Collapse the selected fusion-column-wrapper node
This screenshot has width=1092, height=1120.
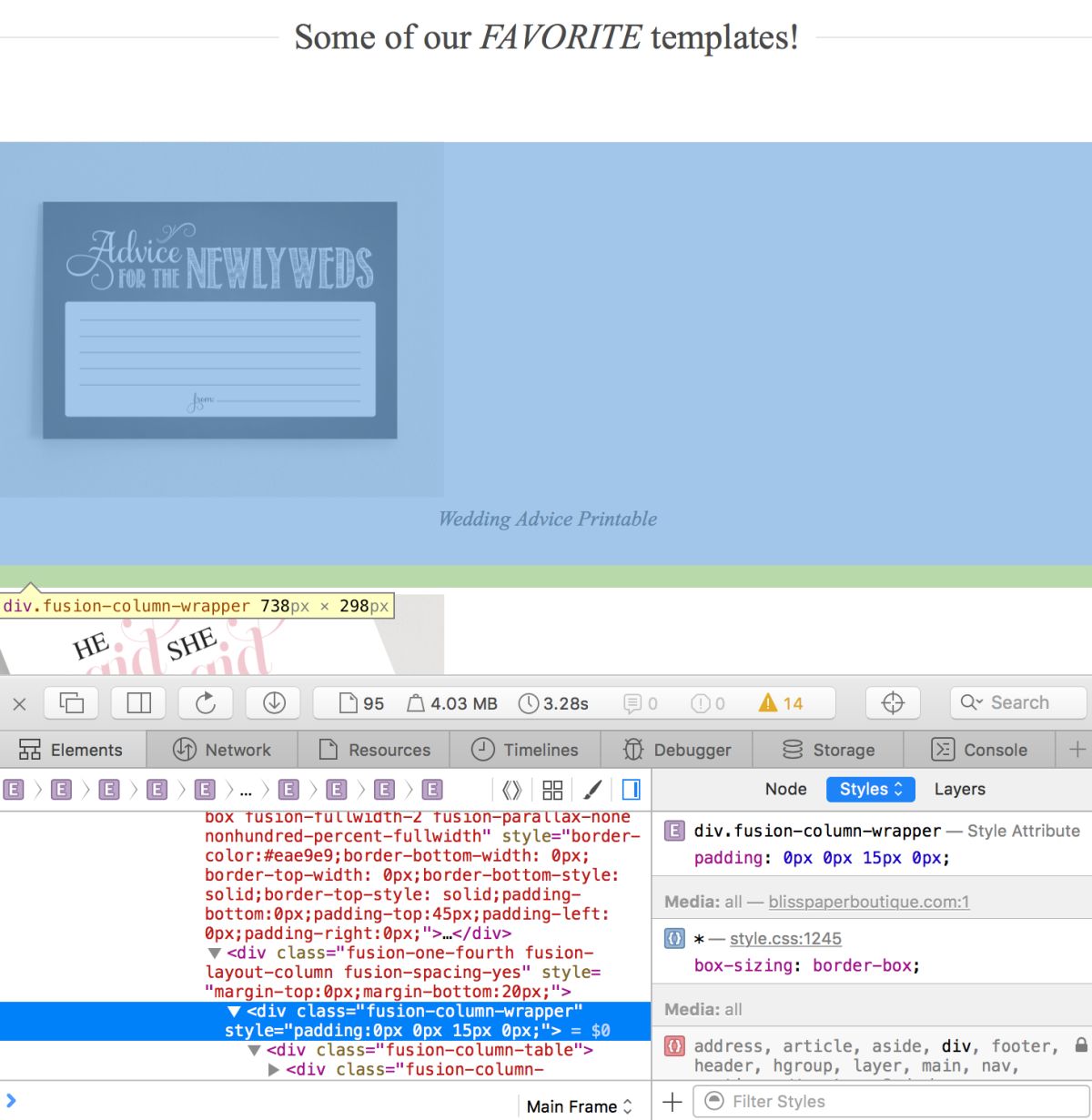pos(234,1012)
